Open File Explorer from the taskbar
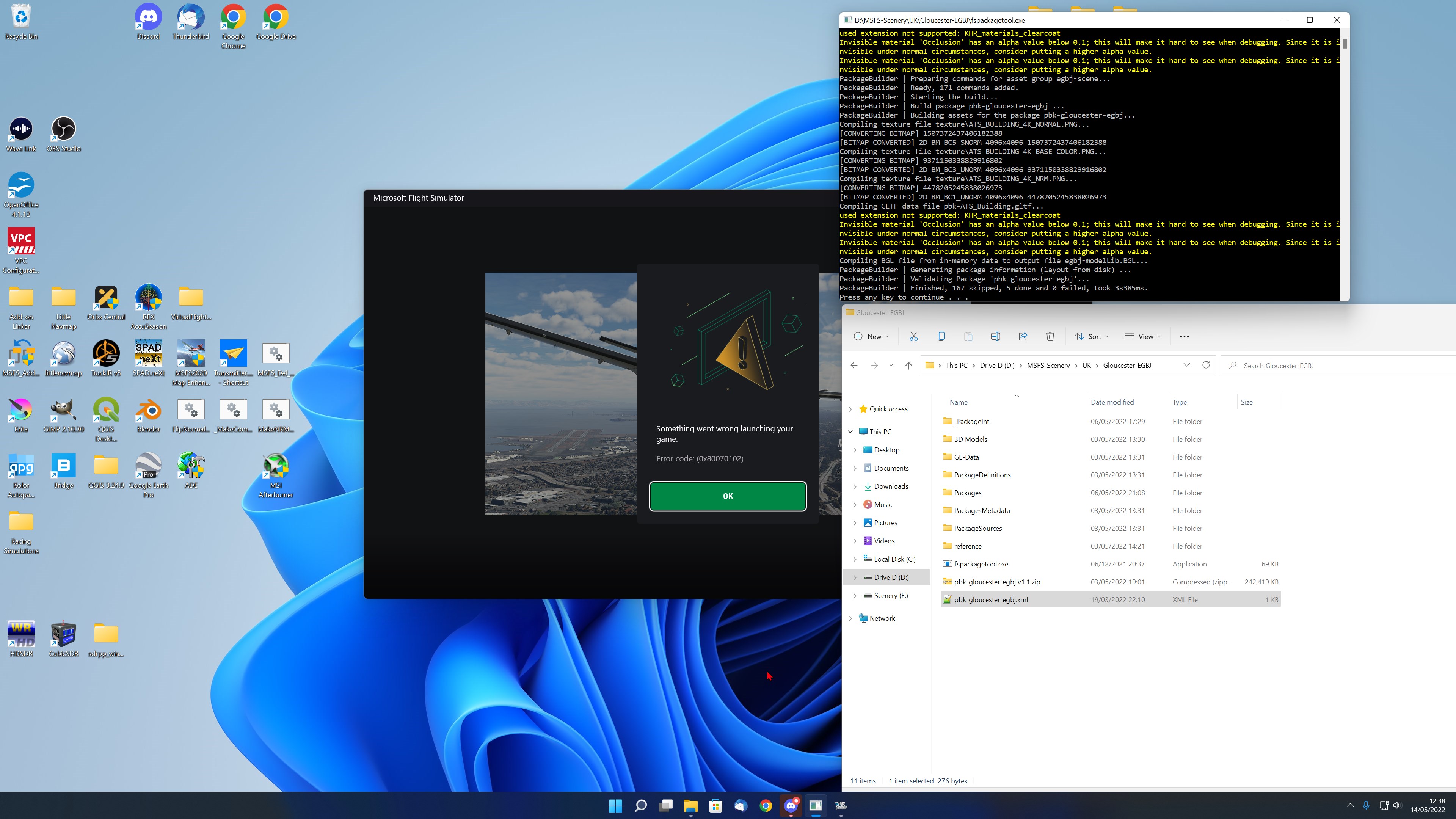Screen dimensions: 1456x819 click(690, 805)
